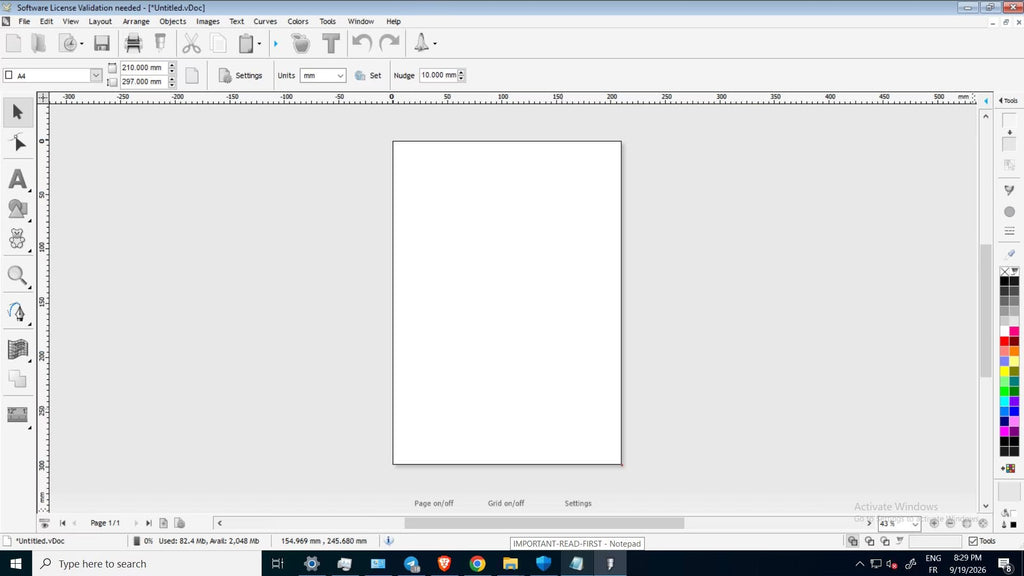
Task: Zoom in with the plus button
Action: [x=934, y=523]
